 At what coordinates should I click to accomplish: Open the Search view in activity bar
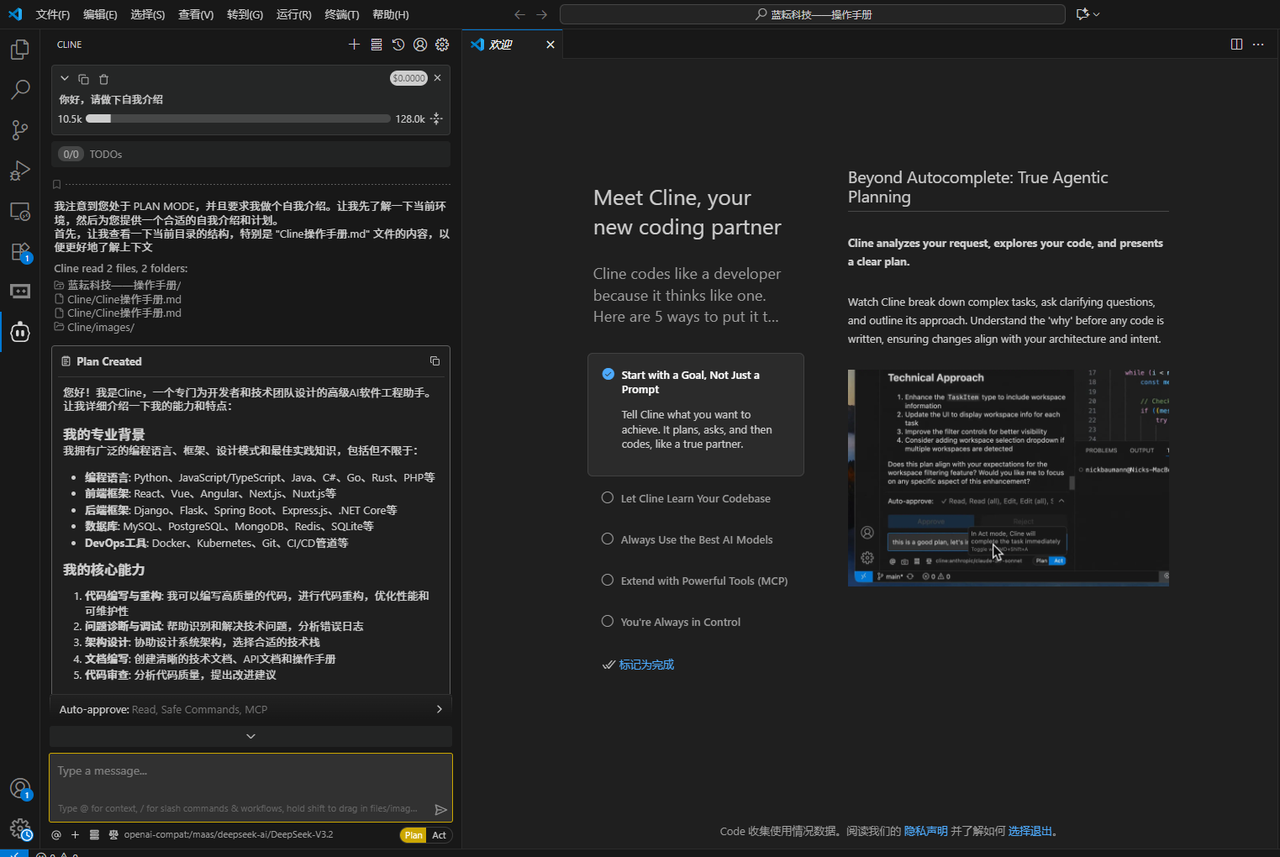point(20,90)
